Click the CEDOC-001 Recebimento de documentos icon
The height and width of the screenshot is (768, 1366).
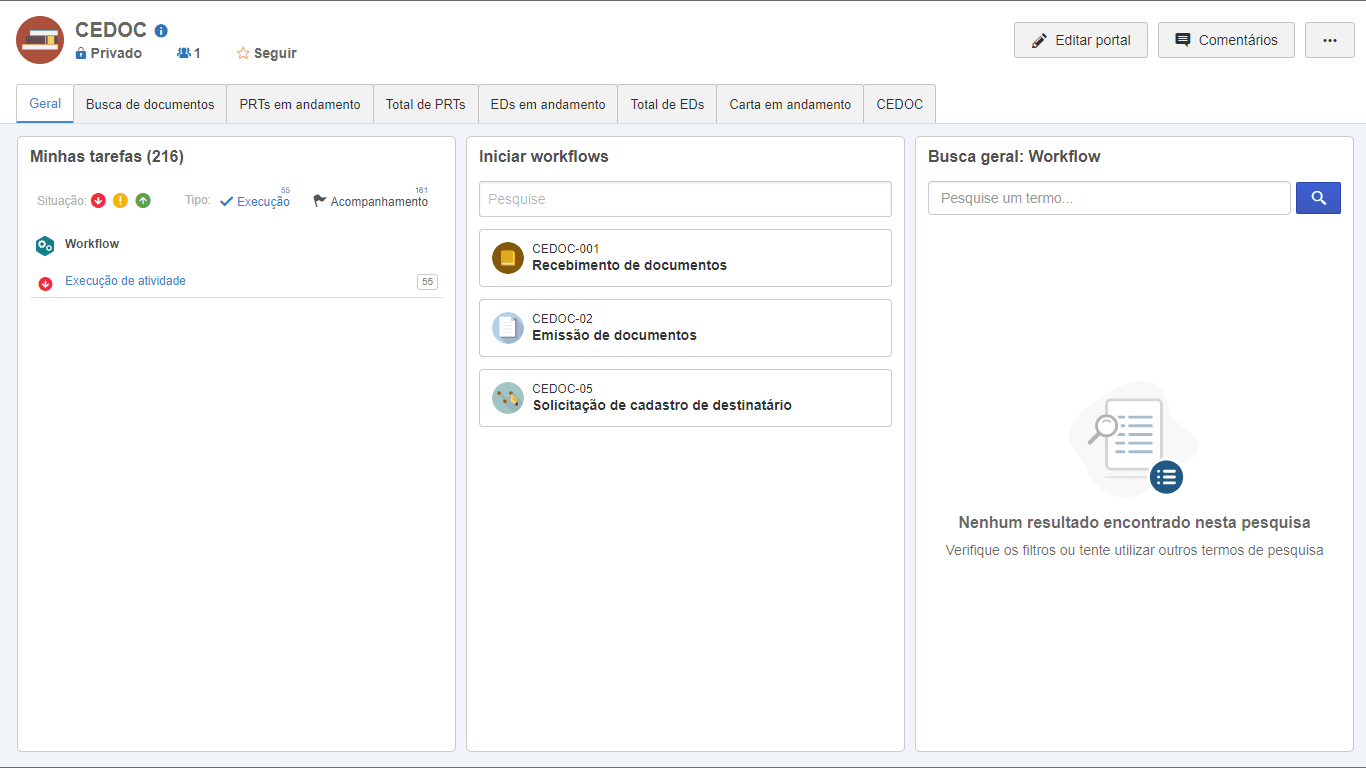508,258
